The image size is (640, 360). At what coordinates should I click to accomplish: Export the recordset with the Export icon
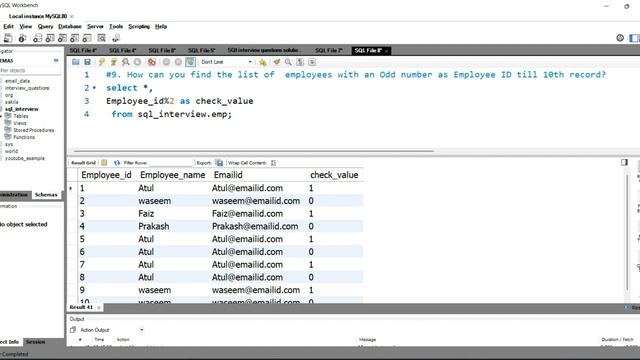point(219,162)
